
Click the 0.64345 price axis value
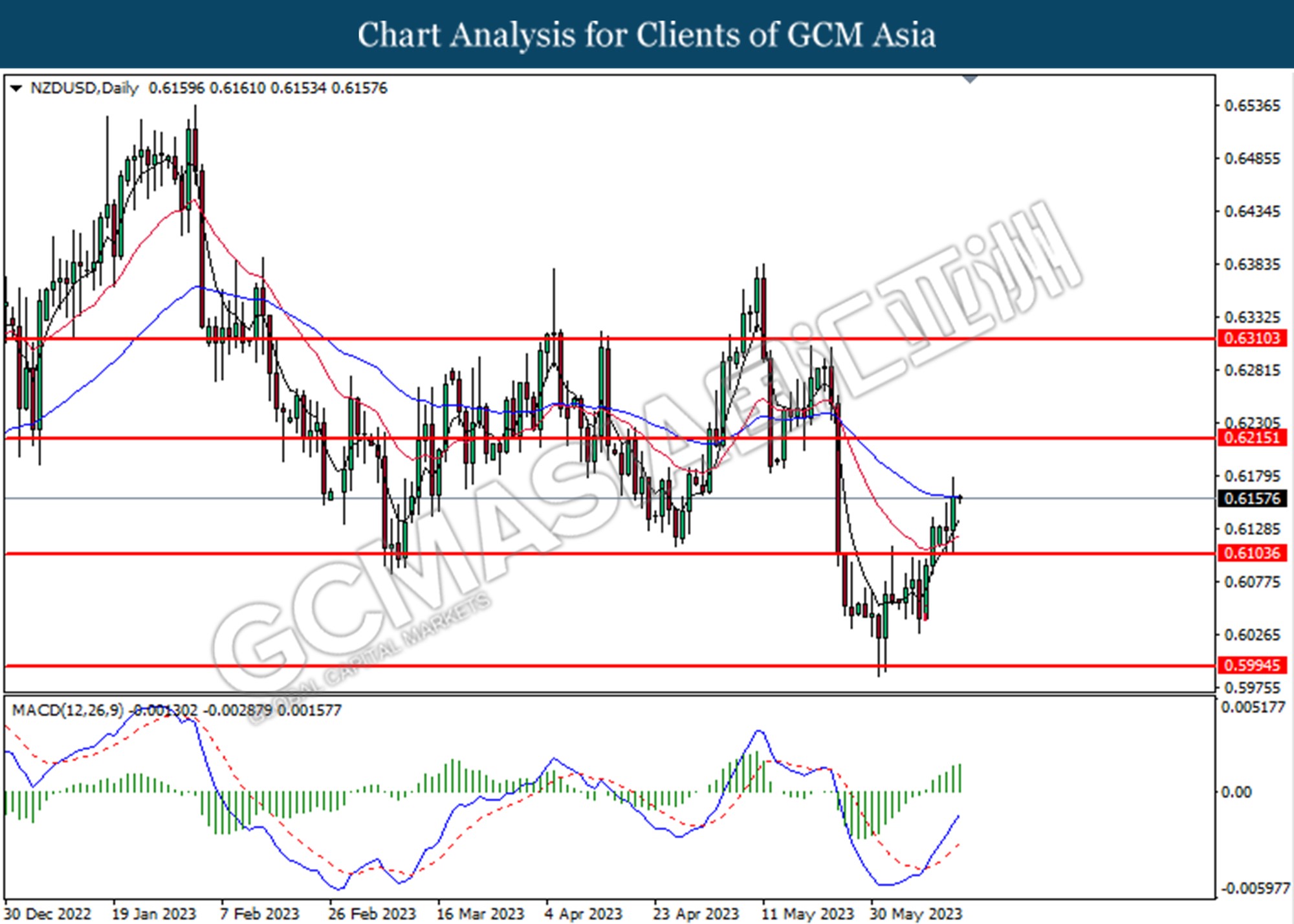pos(1252,212)
